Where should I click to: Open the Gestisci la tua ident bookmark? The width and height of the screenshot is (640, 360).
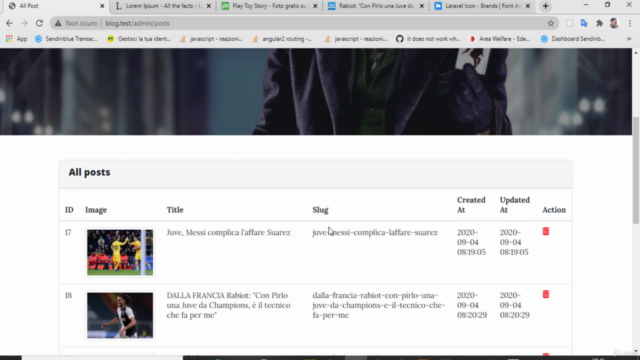[x=139, y=39]
